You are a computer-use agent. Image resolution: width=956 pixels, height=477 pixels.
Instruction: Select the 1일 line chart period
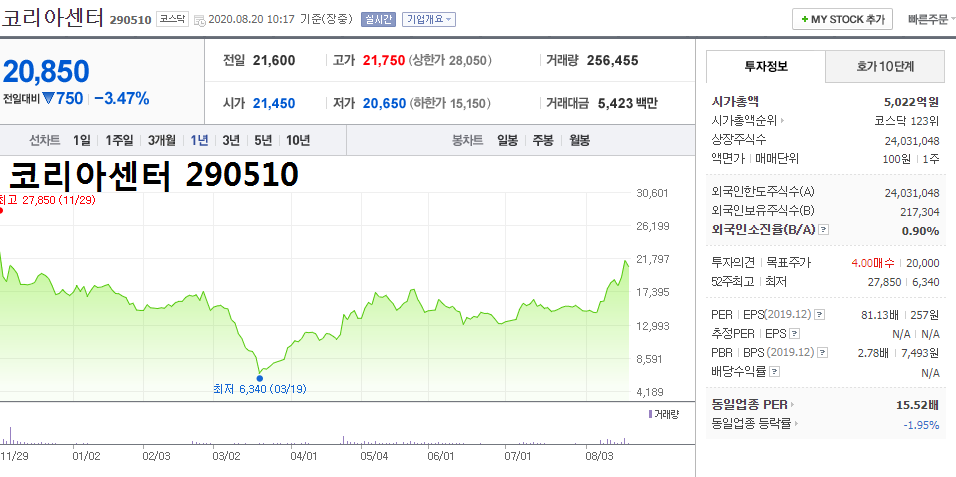[82, 140]
